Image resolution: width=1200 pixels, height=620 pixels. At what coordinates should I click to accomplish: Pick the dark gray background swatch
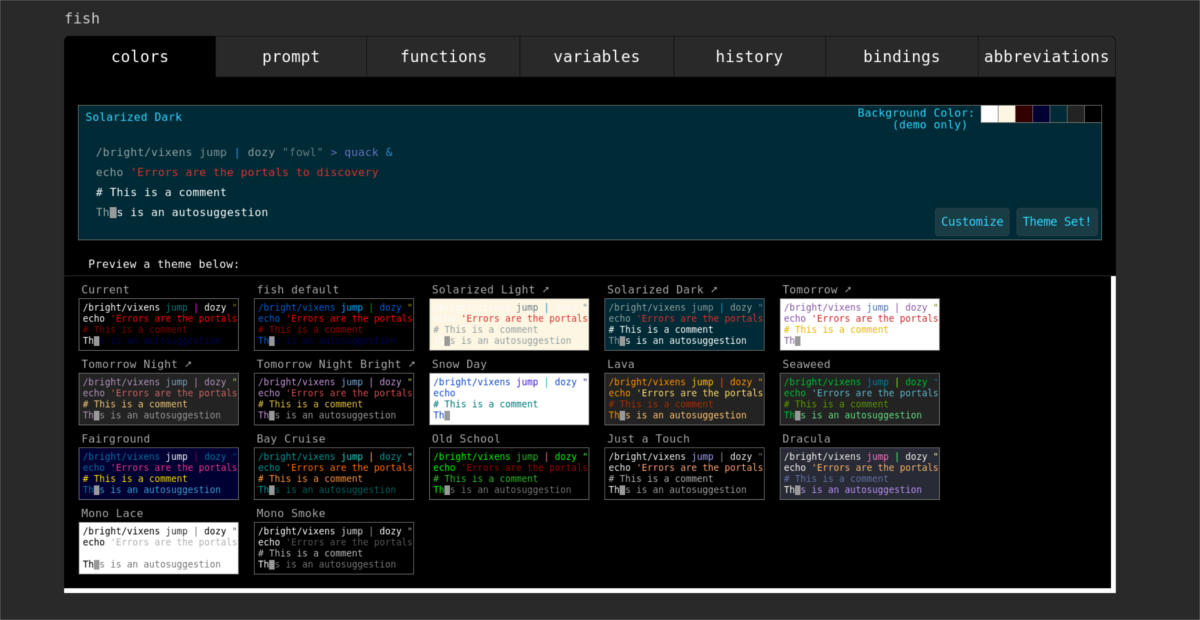1075,114
